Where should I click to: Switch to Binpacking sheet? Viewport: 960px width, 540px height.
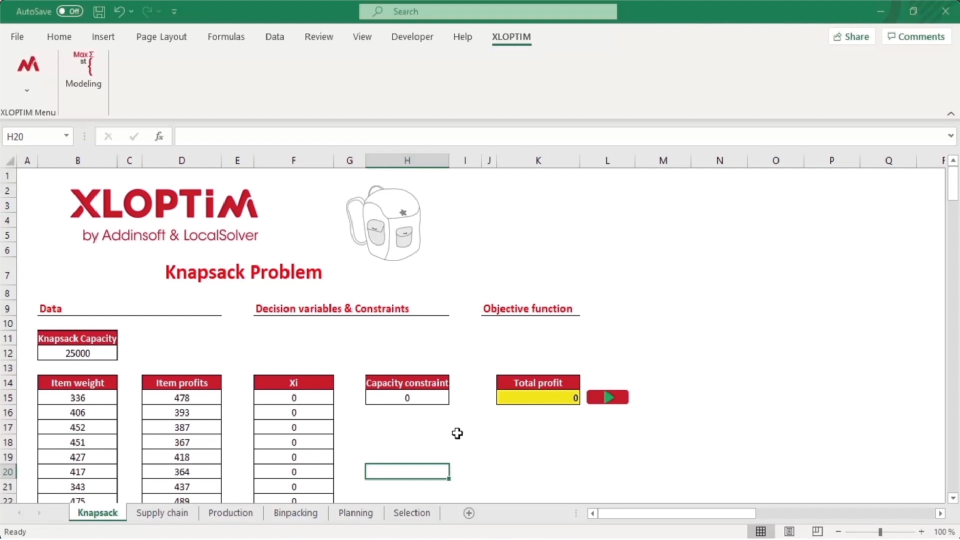pyautogui.click(x=295, y=513)
